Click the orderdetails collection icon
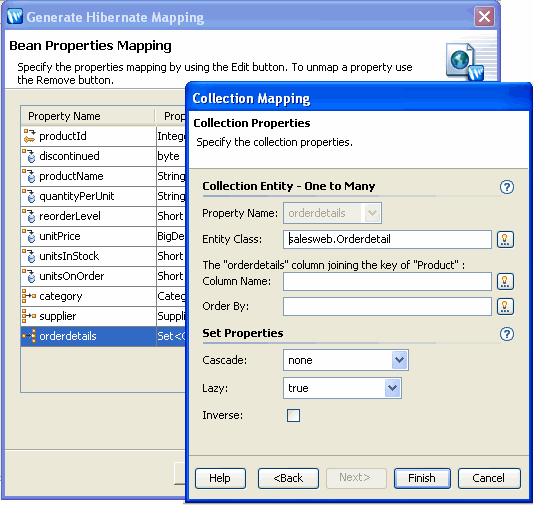533x505 pixels. point(29,336)
